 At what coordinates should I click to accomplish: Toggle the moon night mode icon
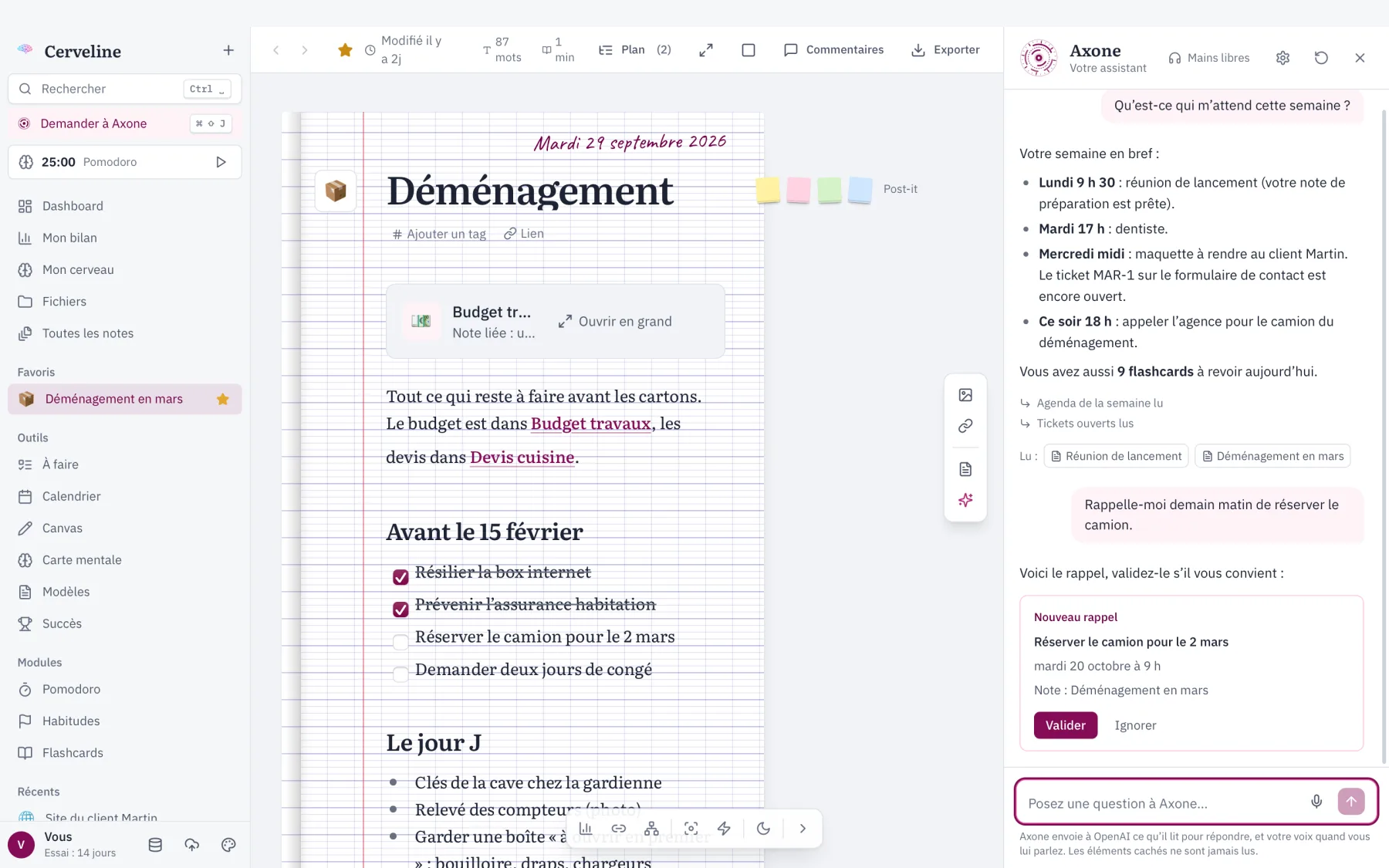[763, 829]
